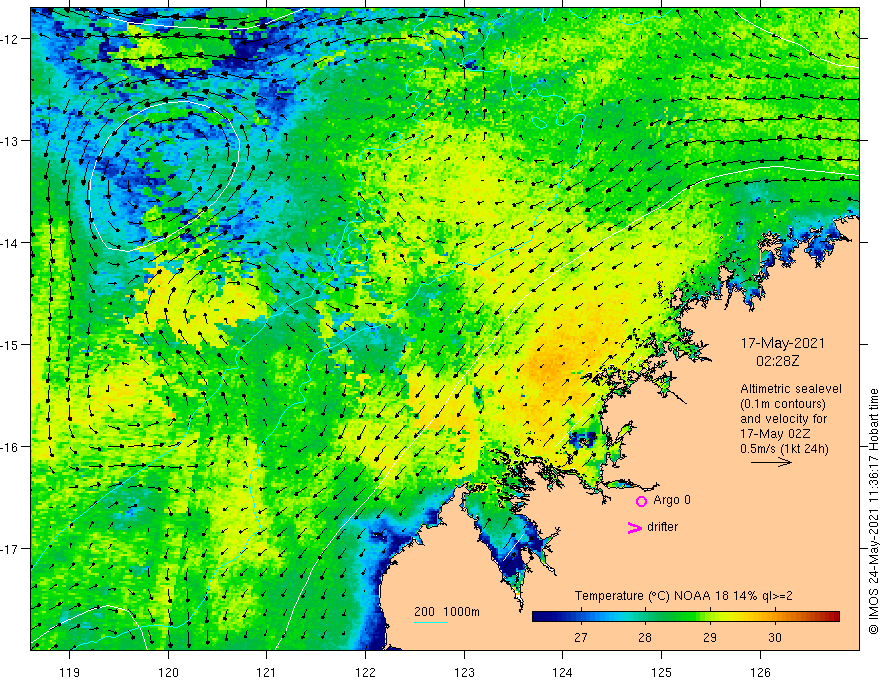The image size is (880, 680).
Task: Click the '02:28Z' time text
Action: tap(777, 361)
